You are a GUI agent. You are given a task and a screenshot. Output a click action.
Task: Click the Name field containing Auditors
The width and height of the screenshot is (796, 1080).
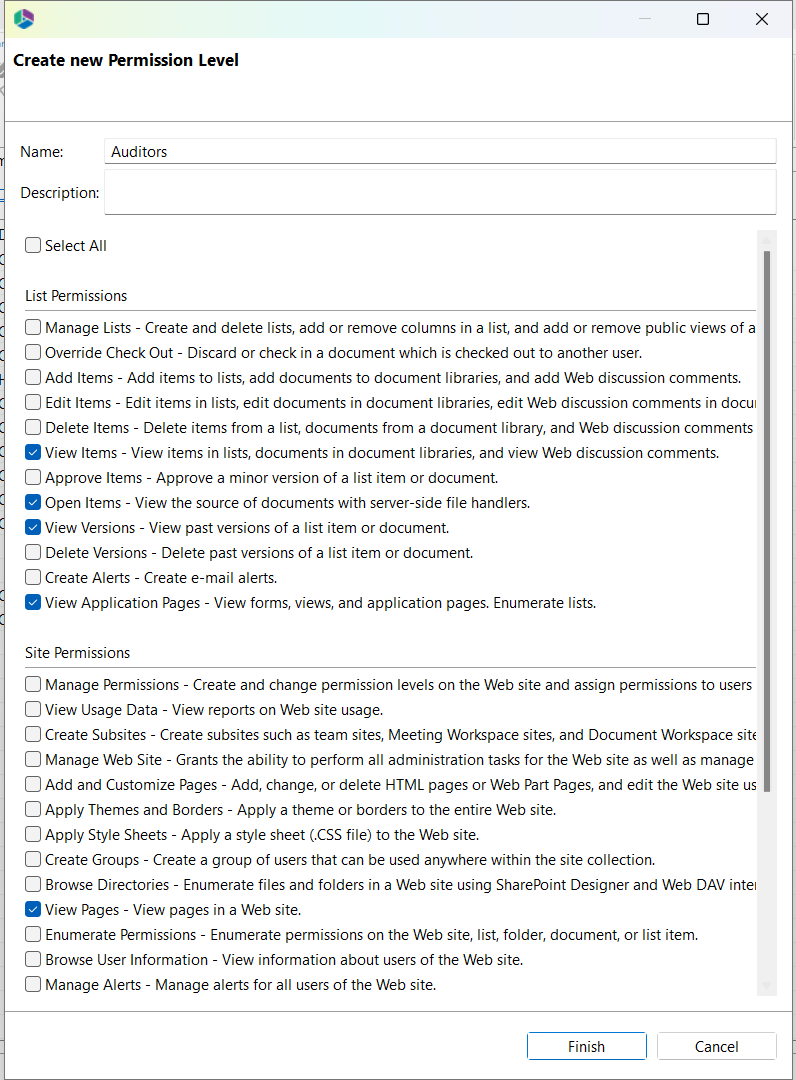pos(440,152)
